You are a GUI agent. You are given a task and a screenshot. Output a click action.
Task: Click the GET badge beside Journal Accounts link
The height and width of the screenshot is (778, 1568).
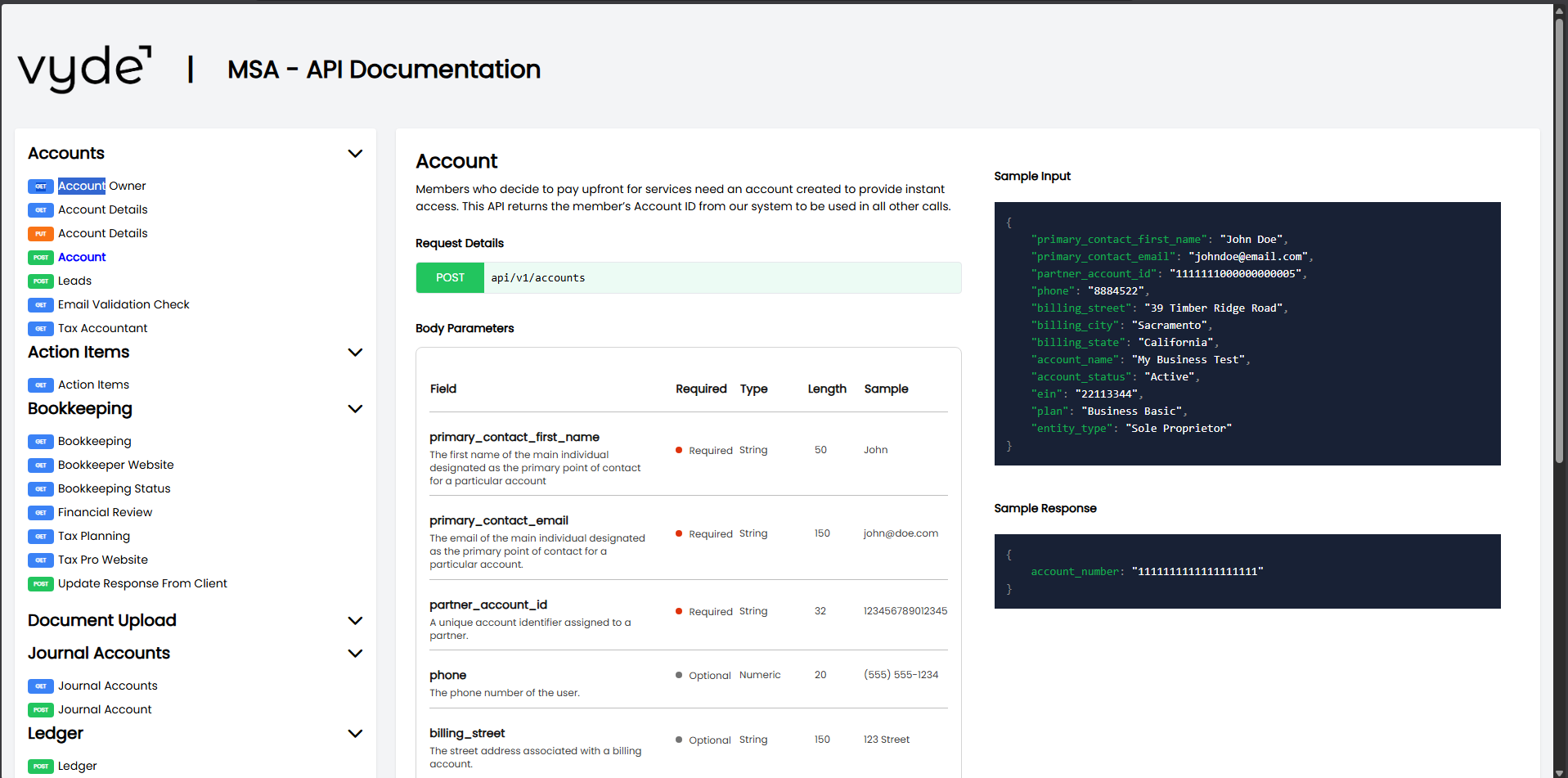pyautogui.click(x=41, y=686)
